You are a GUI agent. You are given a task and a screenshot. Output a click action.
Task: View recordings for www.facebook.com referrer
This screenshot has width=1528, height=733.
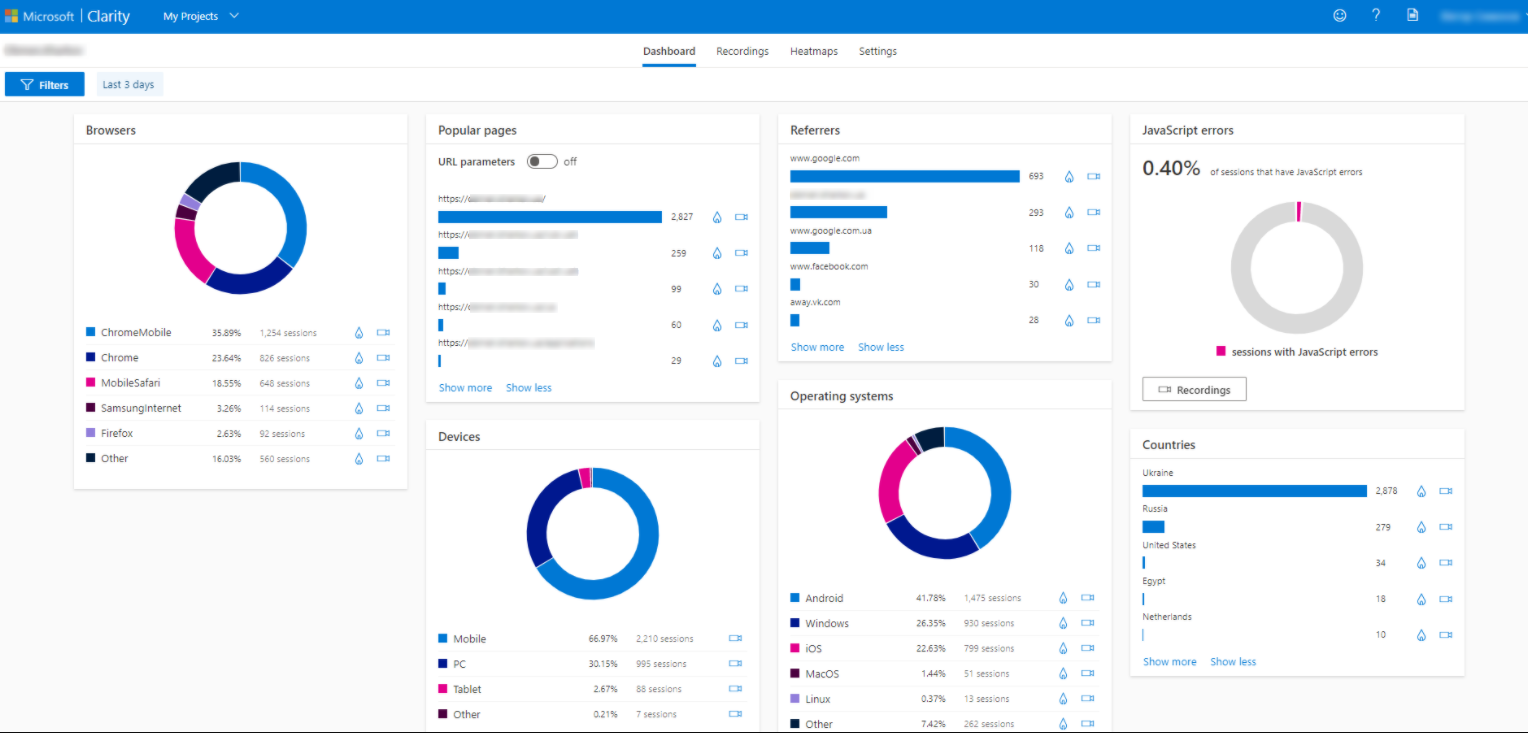pos(1093,285)
